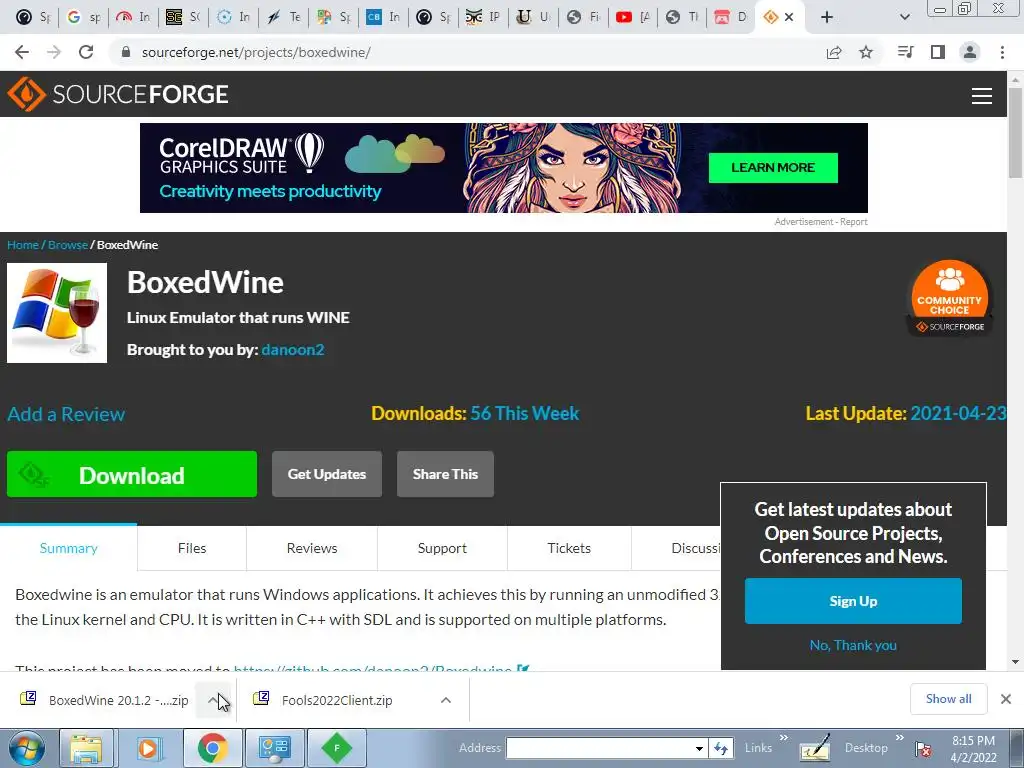Open the Action Center flag icon

pos(923,750)
